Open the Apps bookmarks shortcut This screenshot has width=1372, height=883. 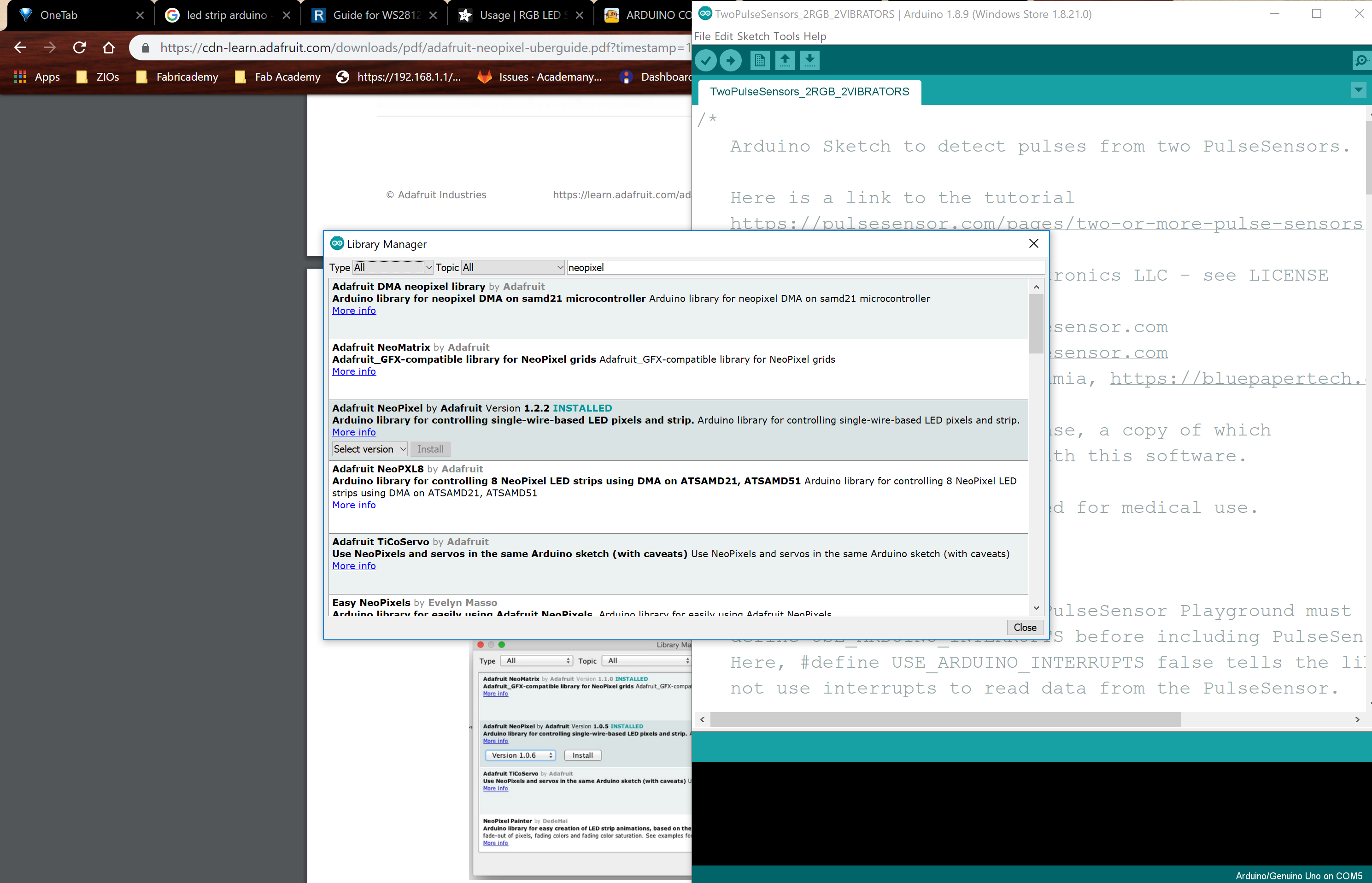[x=37, y=77]
